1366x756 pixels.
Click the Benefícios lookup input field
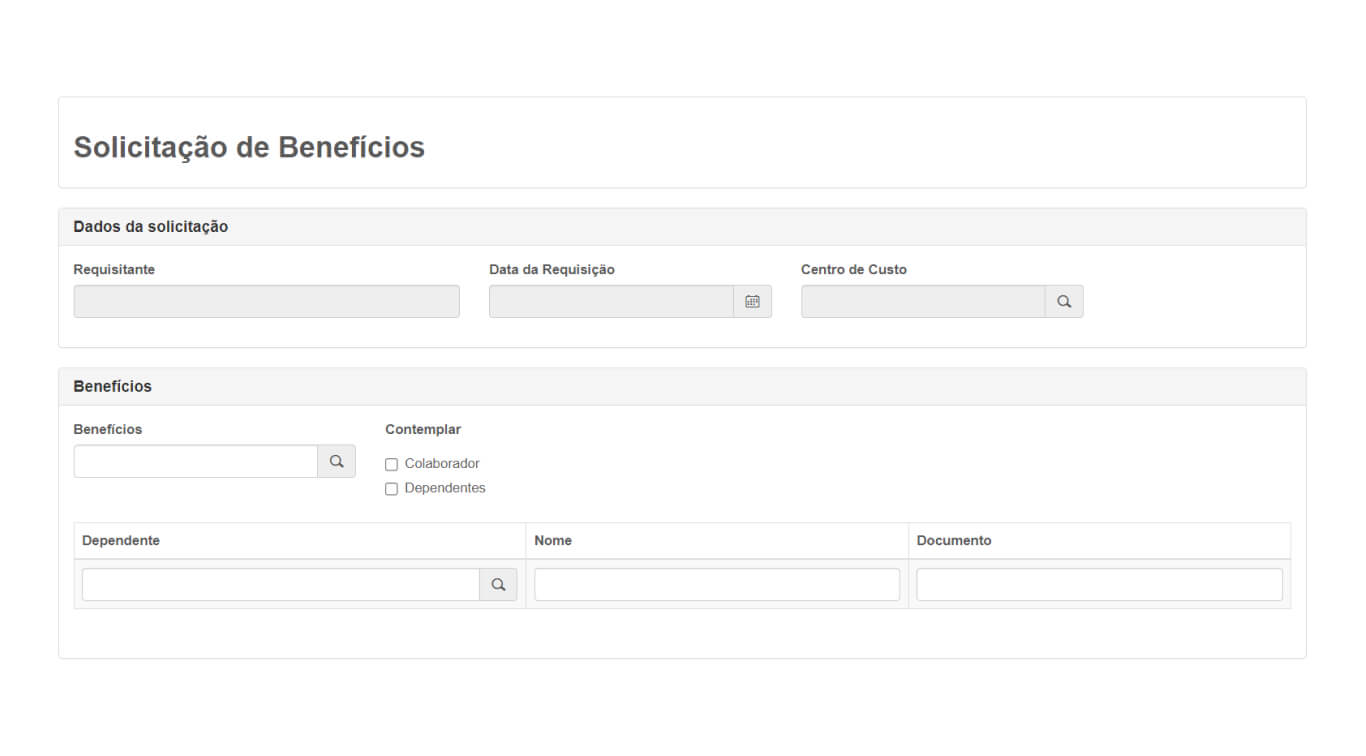click(196, 461)
